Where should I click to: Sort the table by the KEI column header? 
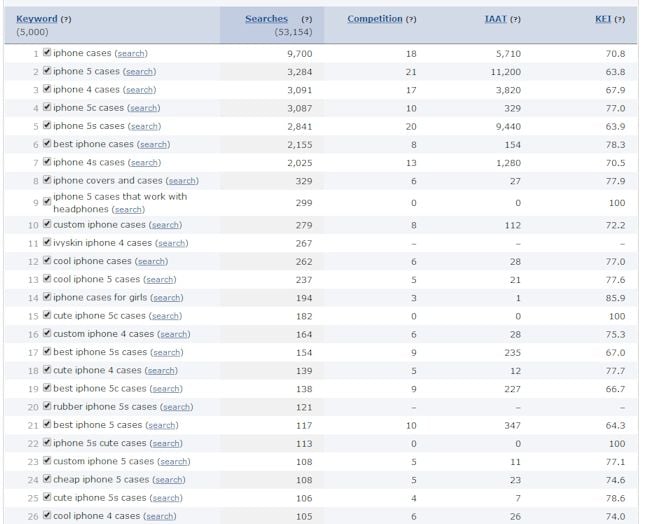coord(603,19)
